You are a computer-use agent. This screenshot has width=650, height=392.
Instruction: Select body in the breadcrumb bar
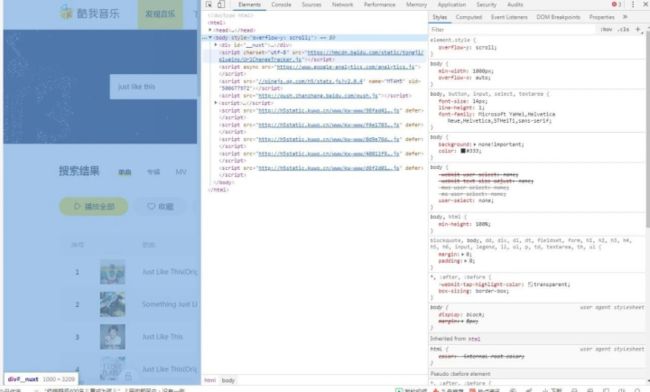pyautogui.click(x=228, y=380)
